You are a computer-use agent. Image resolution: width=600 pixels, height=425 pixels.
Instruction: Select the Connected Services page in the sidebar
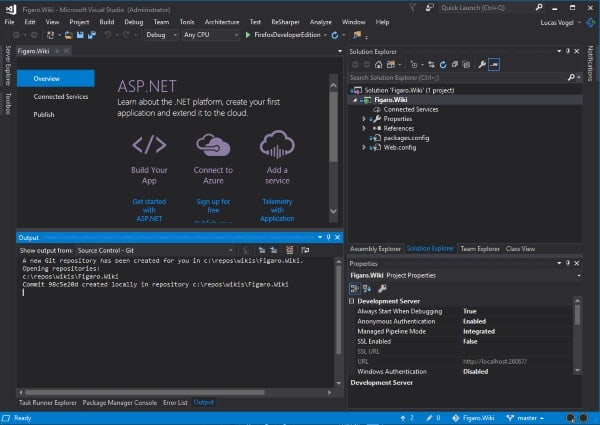60,97
